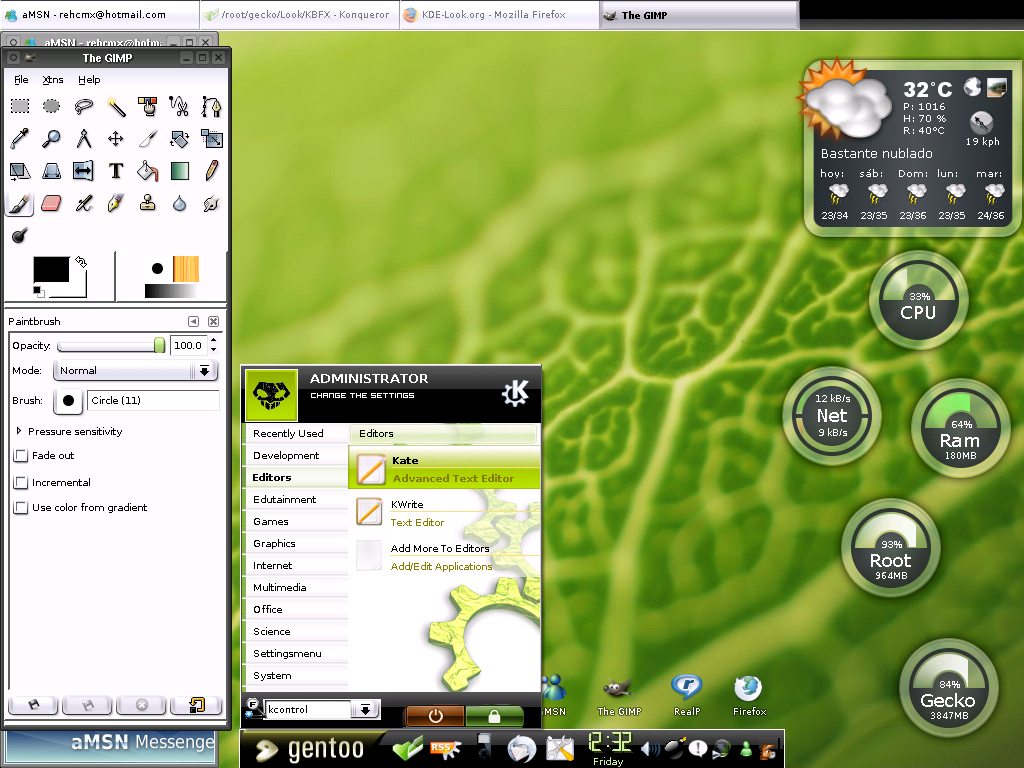The height and width of the screenshot is (768, 1024).
Task: Open the Firefox desktop icon
Action: [x=749, y=696]
